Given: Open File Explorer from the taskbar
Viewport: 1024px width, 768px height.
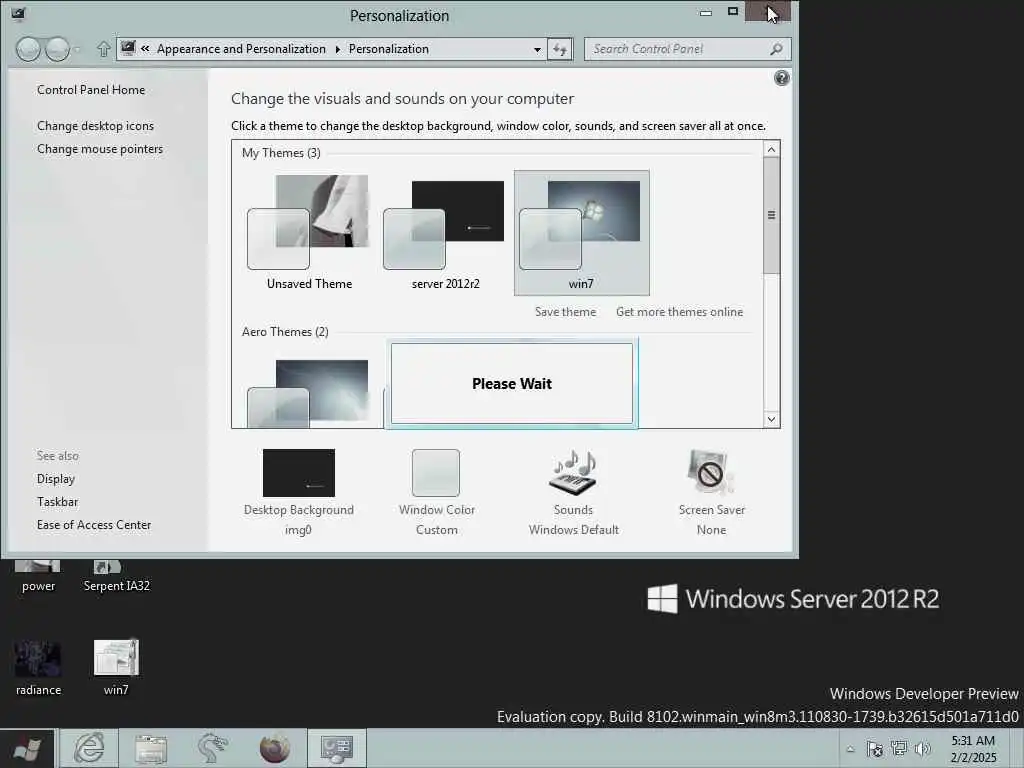Looking at the screenshot, I should (151, 748).
